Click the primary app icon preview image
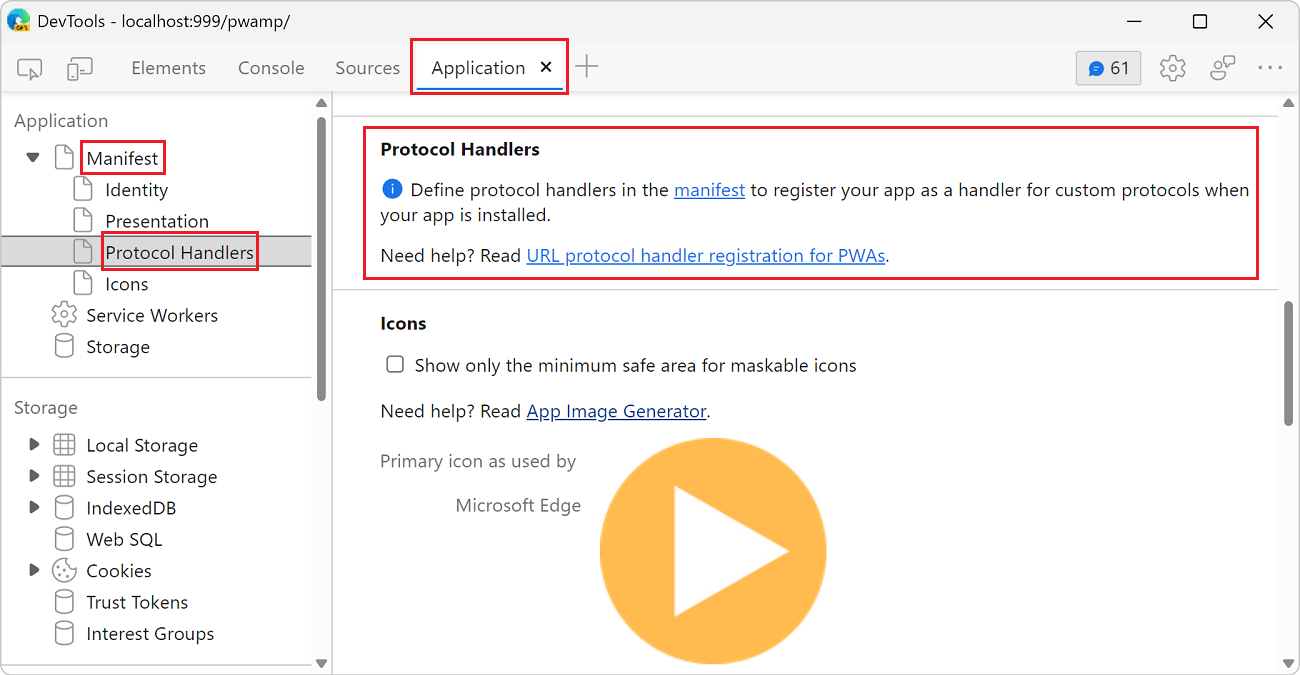The image size is (1300, 675). pos(713,550)
